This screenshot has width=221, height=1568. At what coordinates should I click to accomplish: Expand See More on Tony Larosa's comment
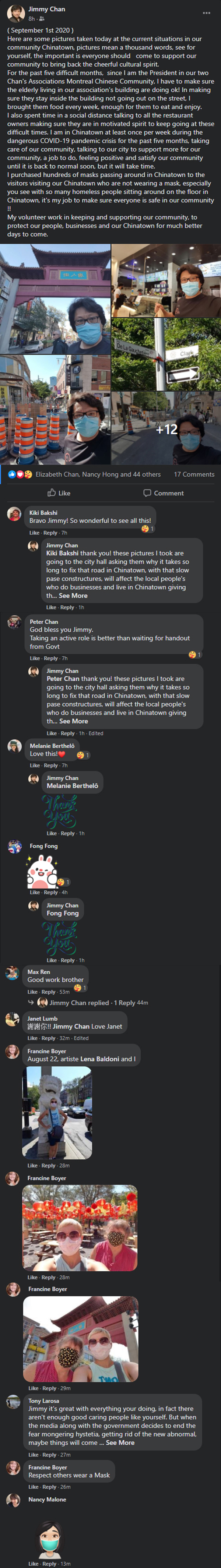[120, 1442]
